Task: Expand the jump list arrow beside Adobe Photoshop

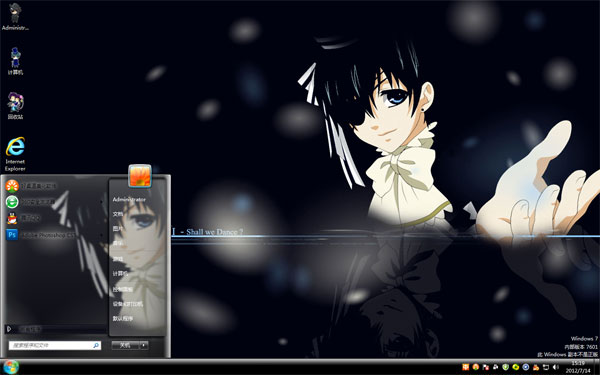Action: point(102,235)
